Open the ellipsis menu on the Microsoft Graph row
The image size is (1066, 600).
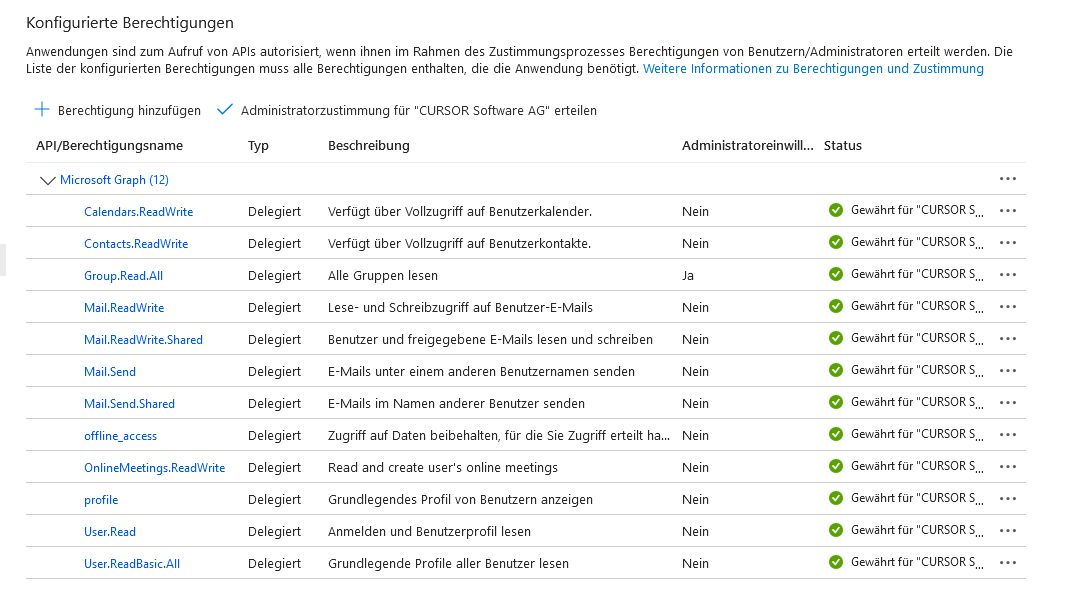coord(1008,179)
